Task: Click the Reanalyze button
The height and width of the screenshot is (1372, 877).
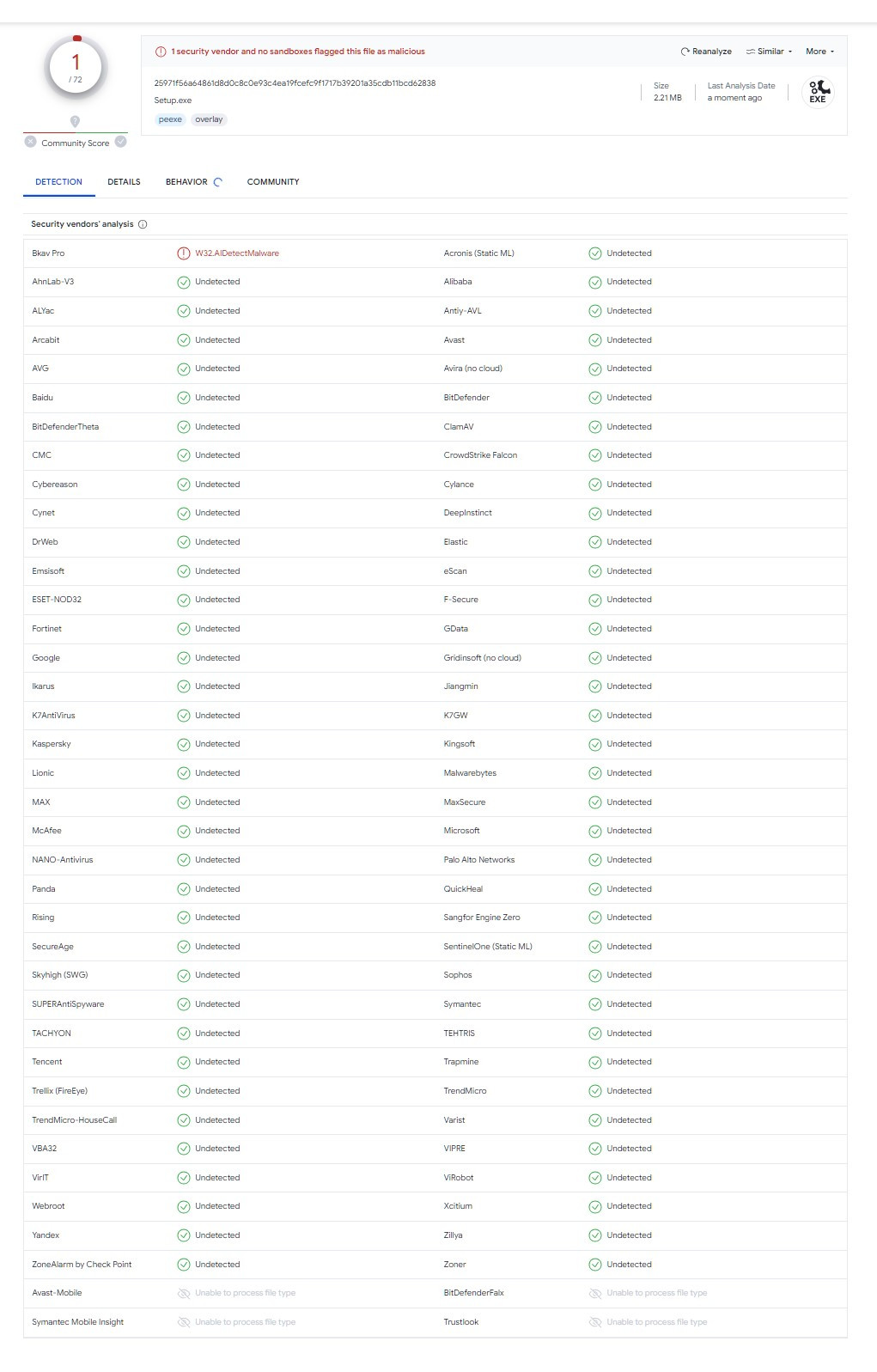Action: coord(706,52)
